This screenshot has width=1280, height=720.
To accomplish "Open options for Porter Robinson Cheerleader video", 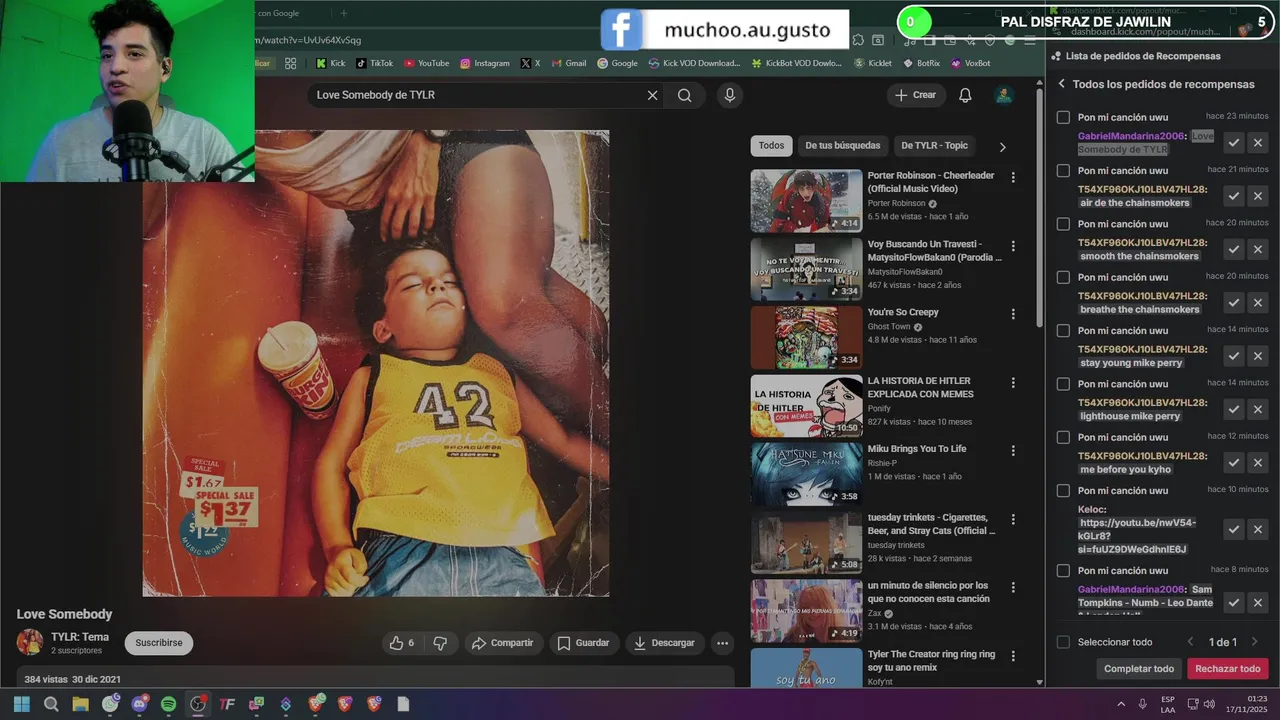I will pyautogui.click(x=1013, y=177).
